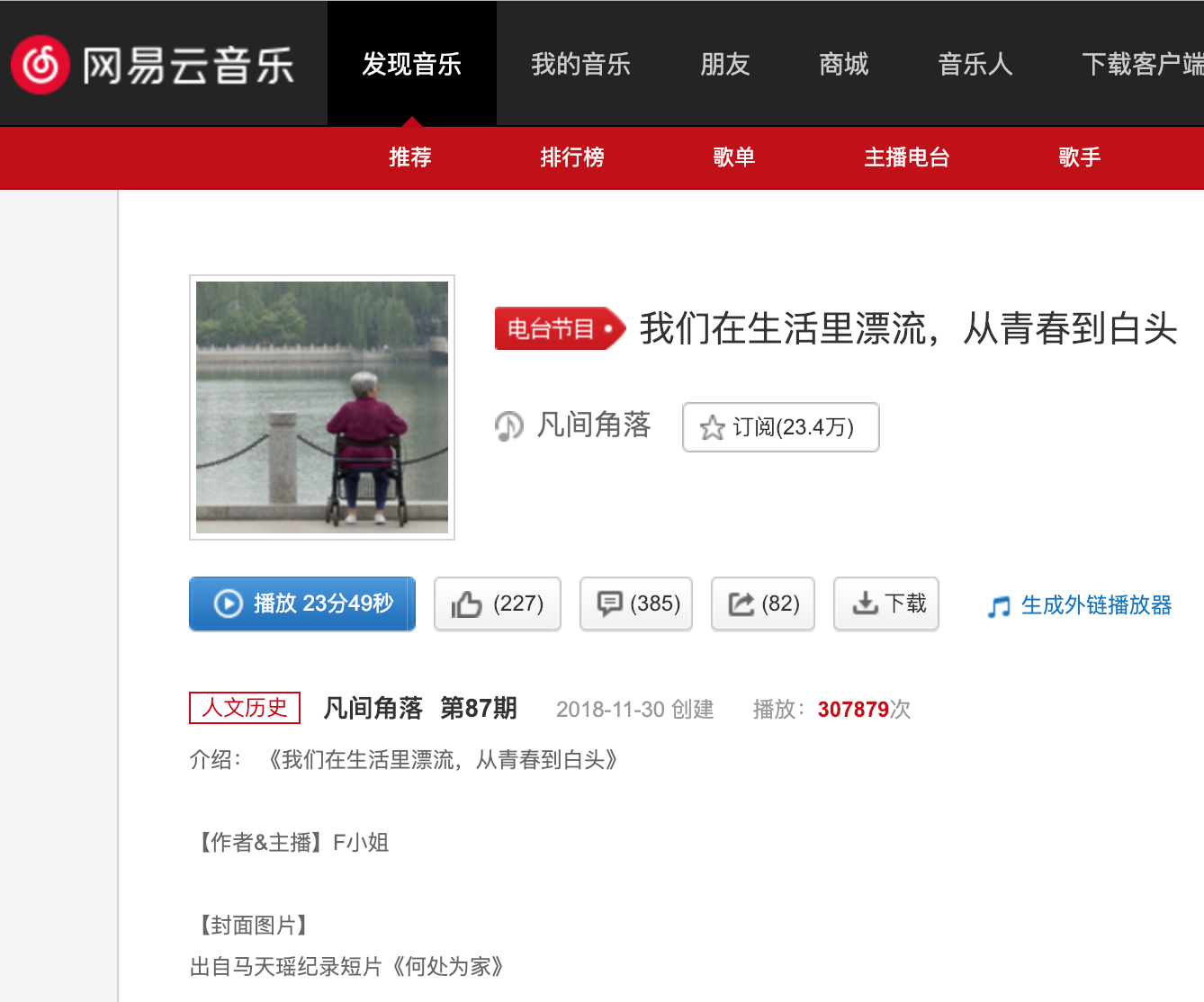This screenshot has width=1204, height=1002.
Task: Select the 排行榜 sub-tab
Action: coord(572,157)
